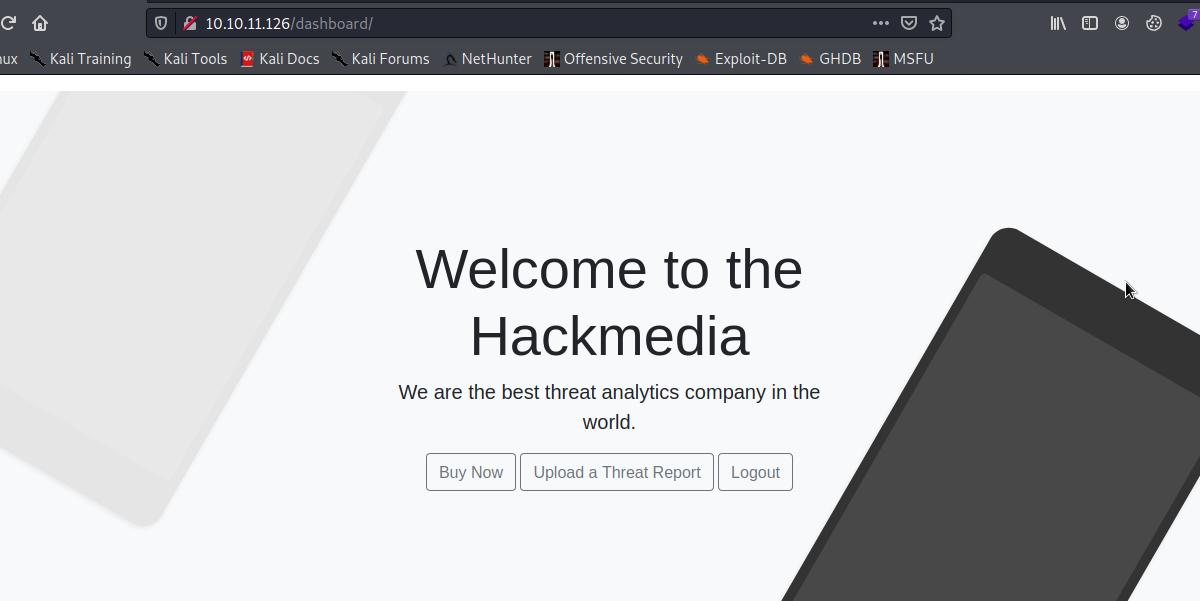Open GHDB bookmark
1200x601 pixels.
pos(829,59)
